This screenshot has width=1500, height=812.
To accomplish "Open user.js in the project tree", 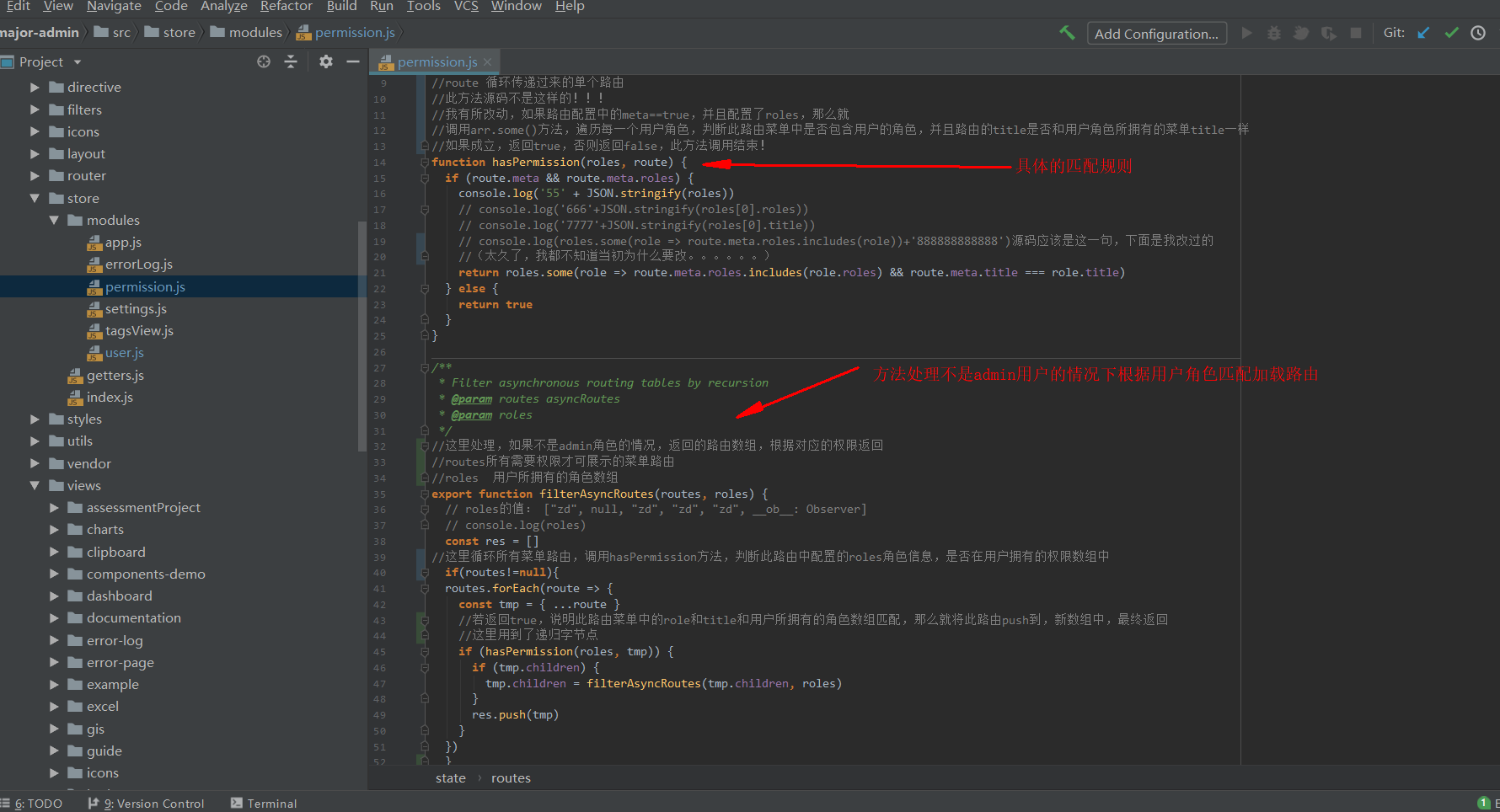I will (x=125, y=353).
